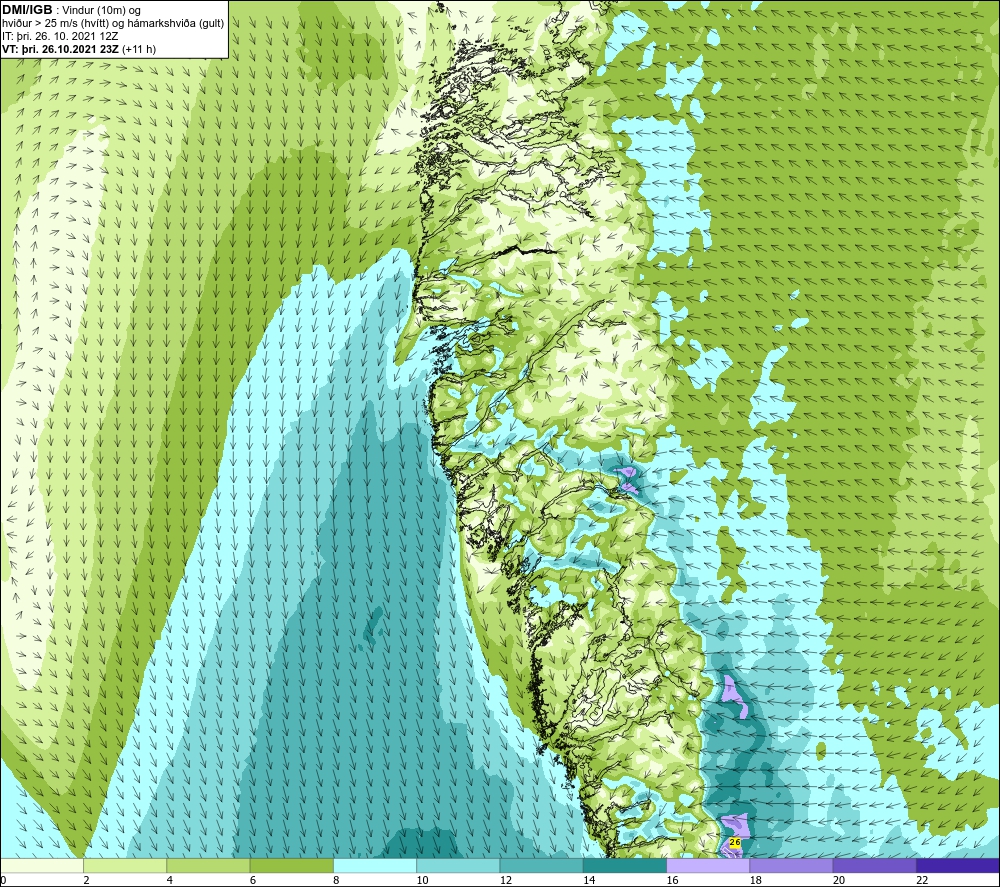Click the scale label '22'

click(x=922, y=880)
